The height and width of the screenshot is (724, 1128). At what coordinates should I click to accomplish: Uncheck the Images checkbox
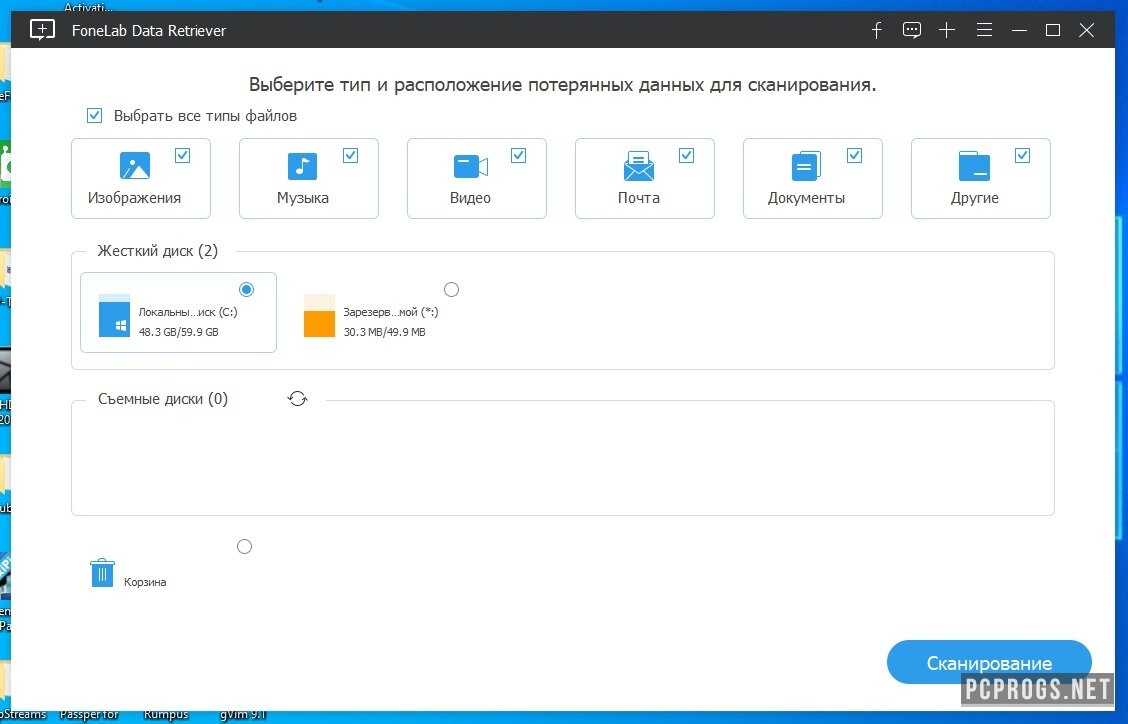[x=182, y=155]
